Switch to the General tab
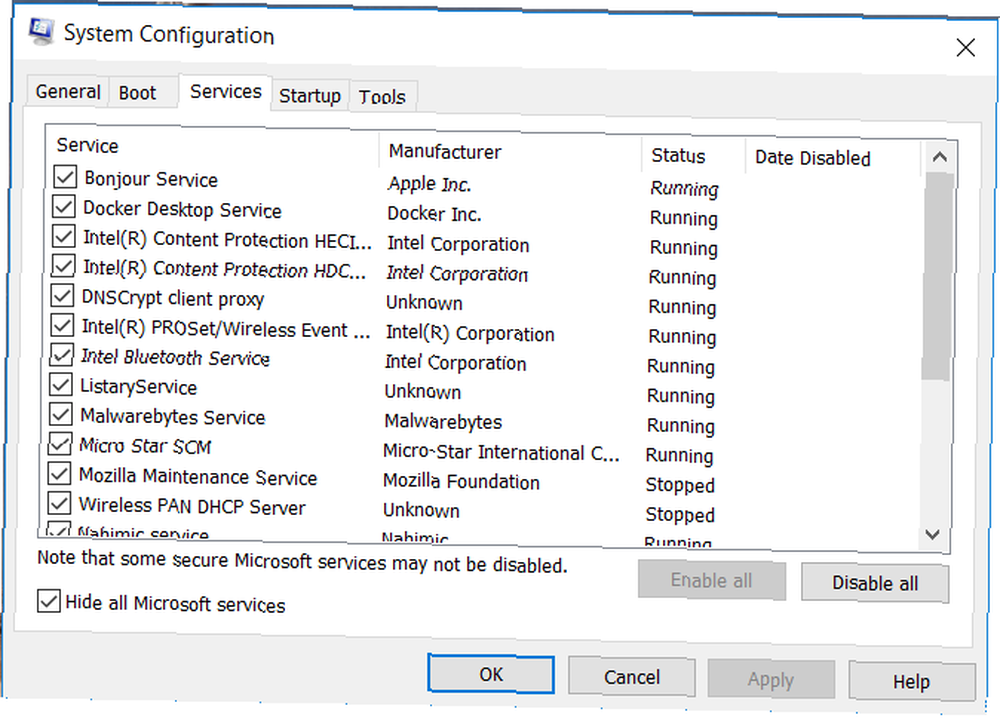Image resolution: width=1000 pixels, height=718 pixels. [68, 92]
